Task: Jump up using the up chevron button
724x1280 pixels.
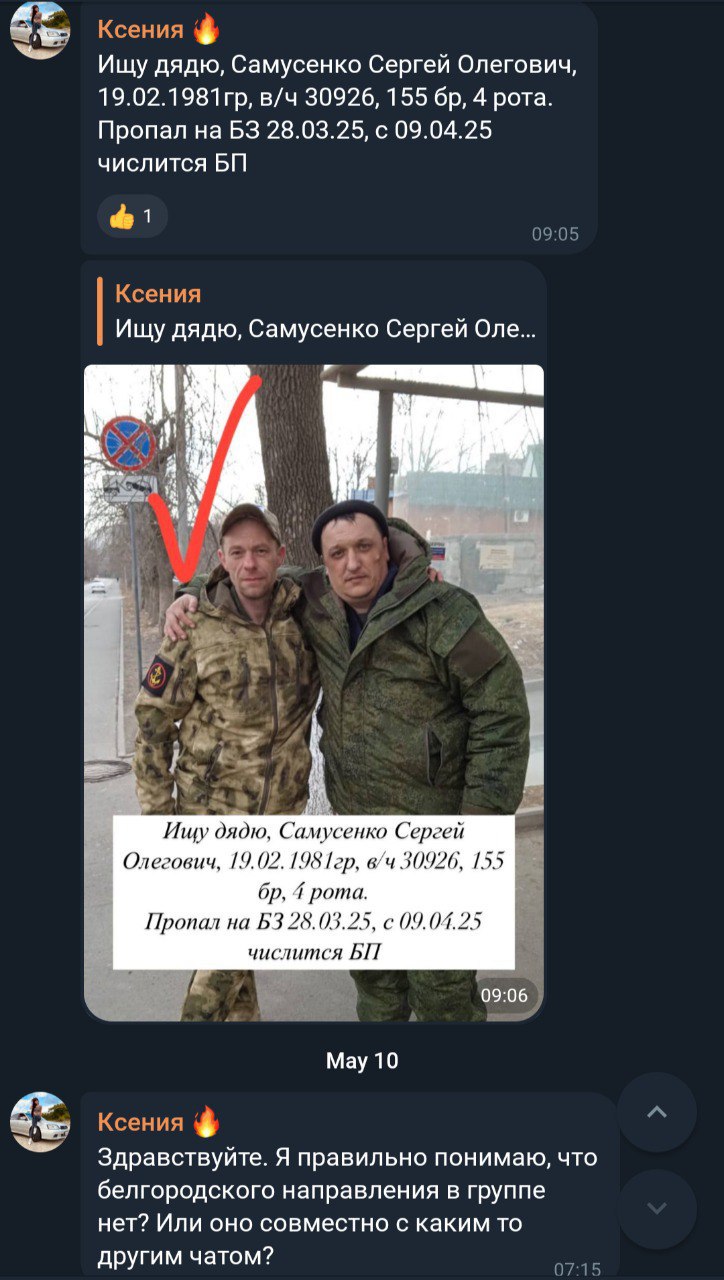Action: click(x=657, y=1112)
